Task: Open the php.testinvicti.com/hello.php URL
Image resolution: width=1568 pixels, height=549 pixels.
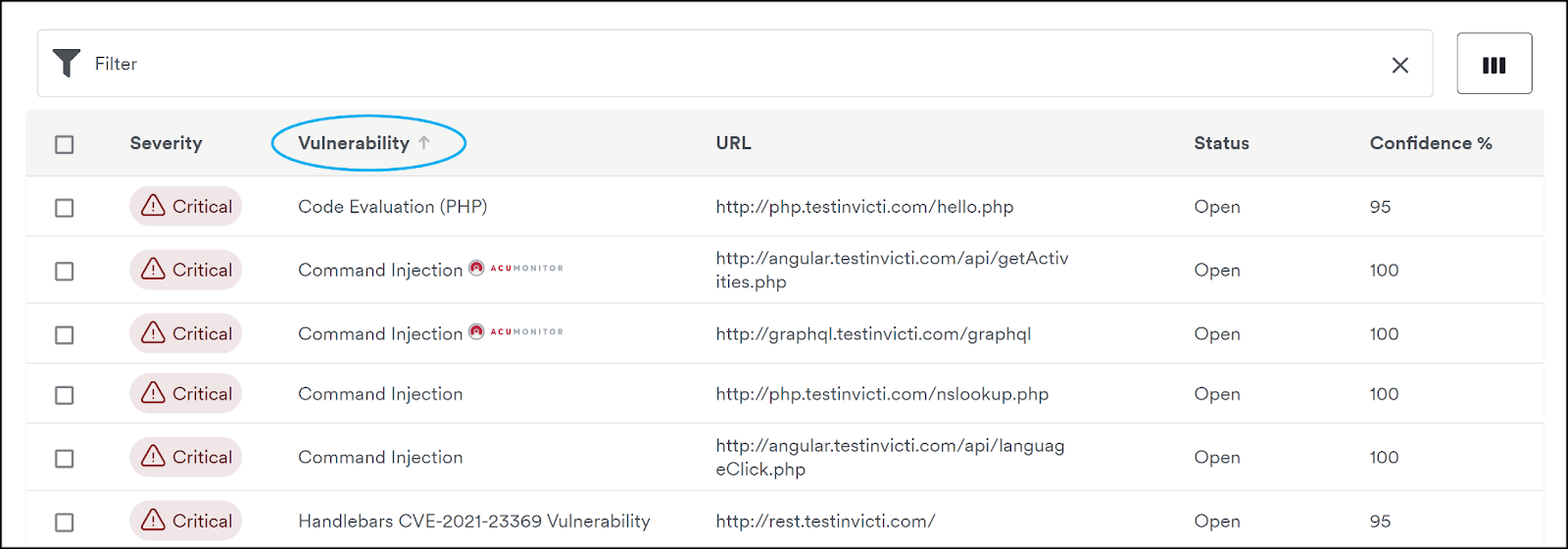Action: 864,207
